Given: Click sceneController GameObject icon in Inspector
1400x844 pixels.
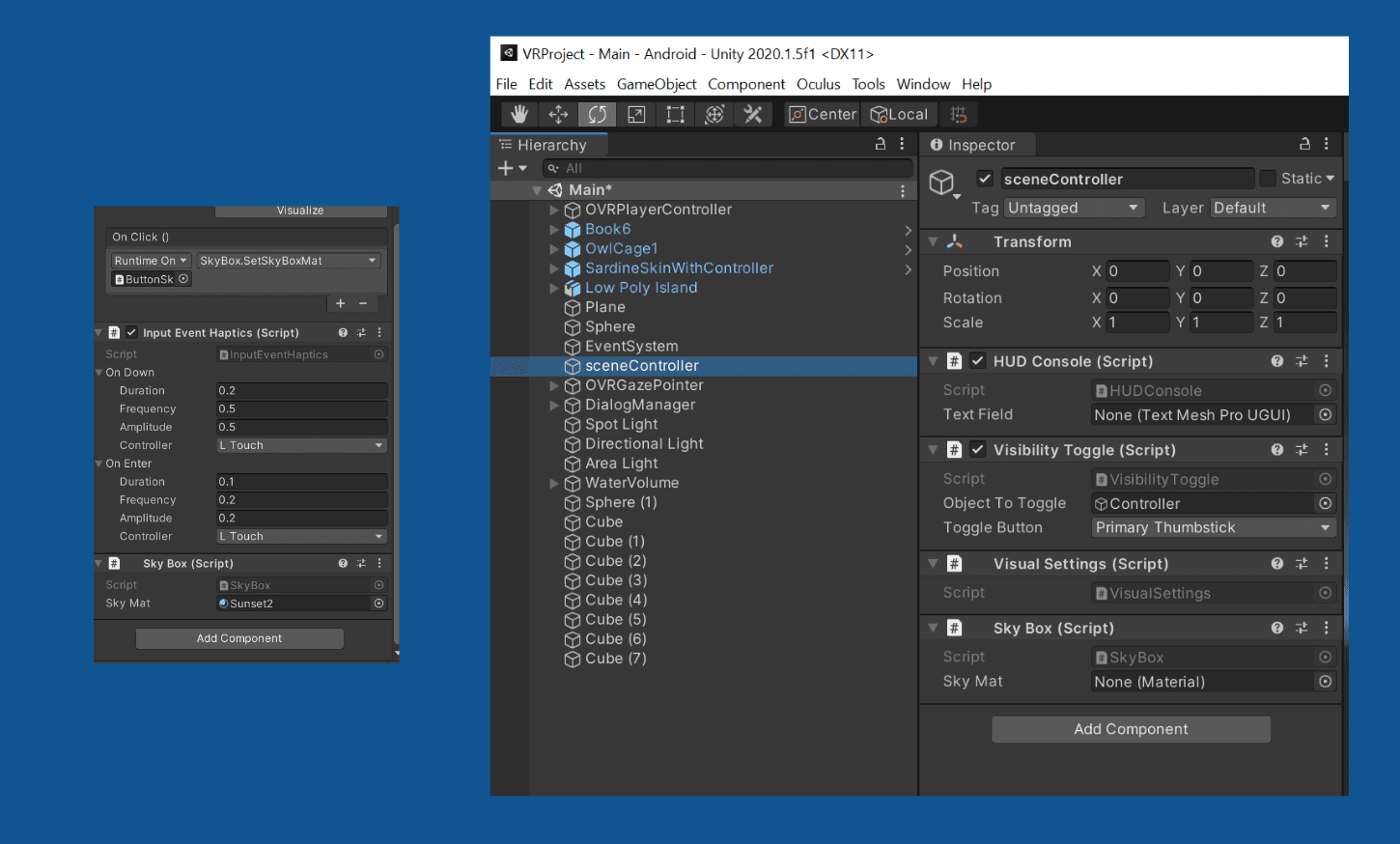Looking at the screenshot, I should (942, 182).
